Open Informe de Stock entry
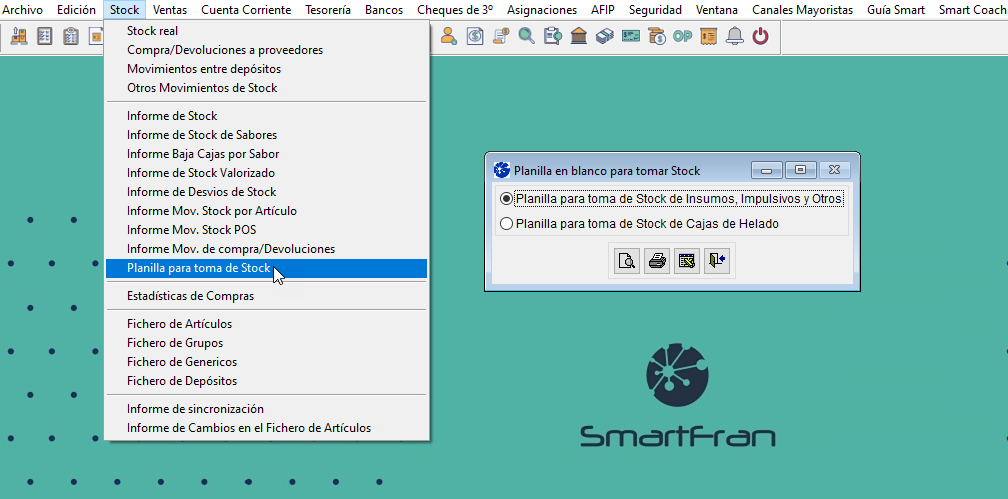 pyautogui.click(x=266, y=116)
